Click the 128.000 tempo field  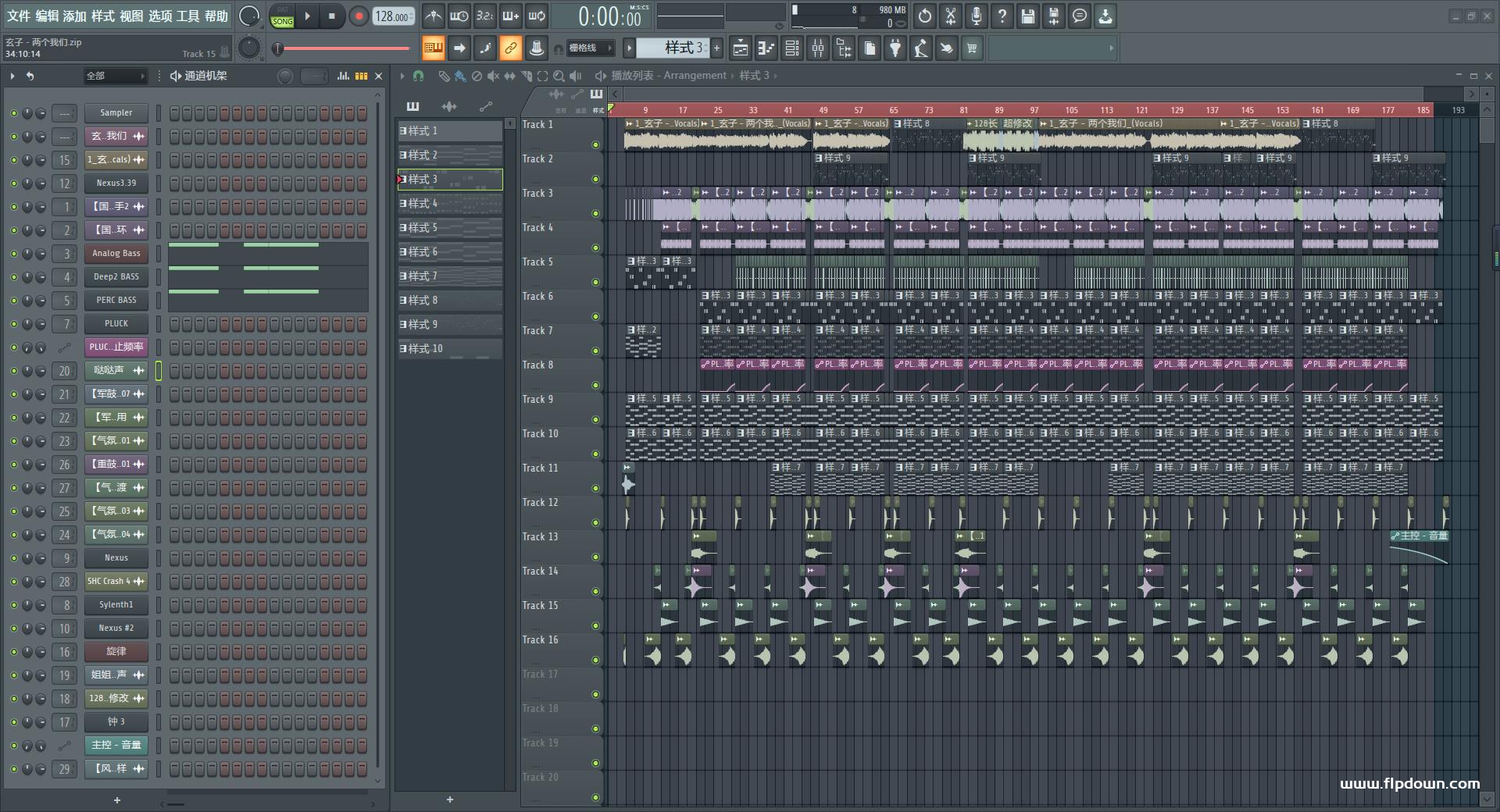(394, 16)
